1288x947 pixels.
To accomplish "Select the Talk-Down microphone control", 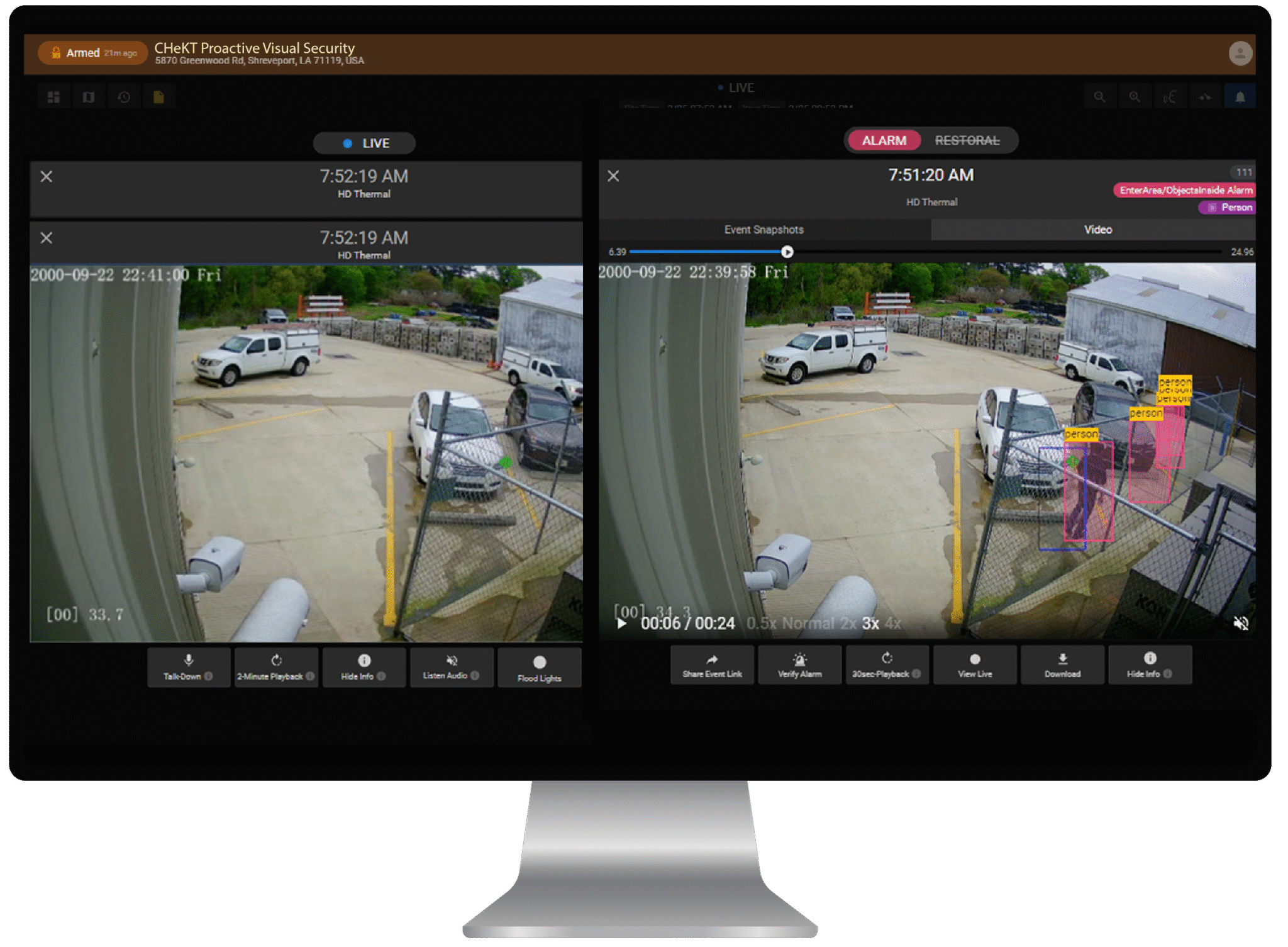I will (188, 667).
